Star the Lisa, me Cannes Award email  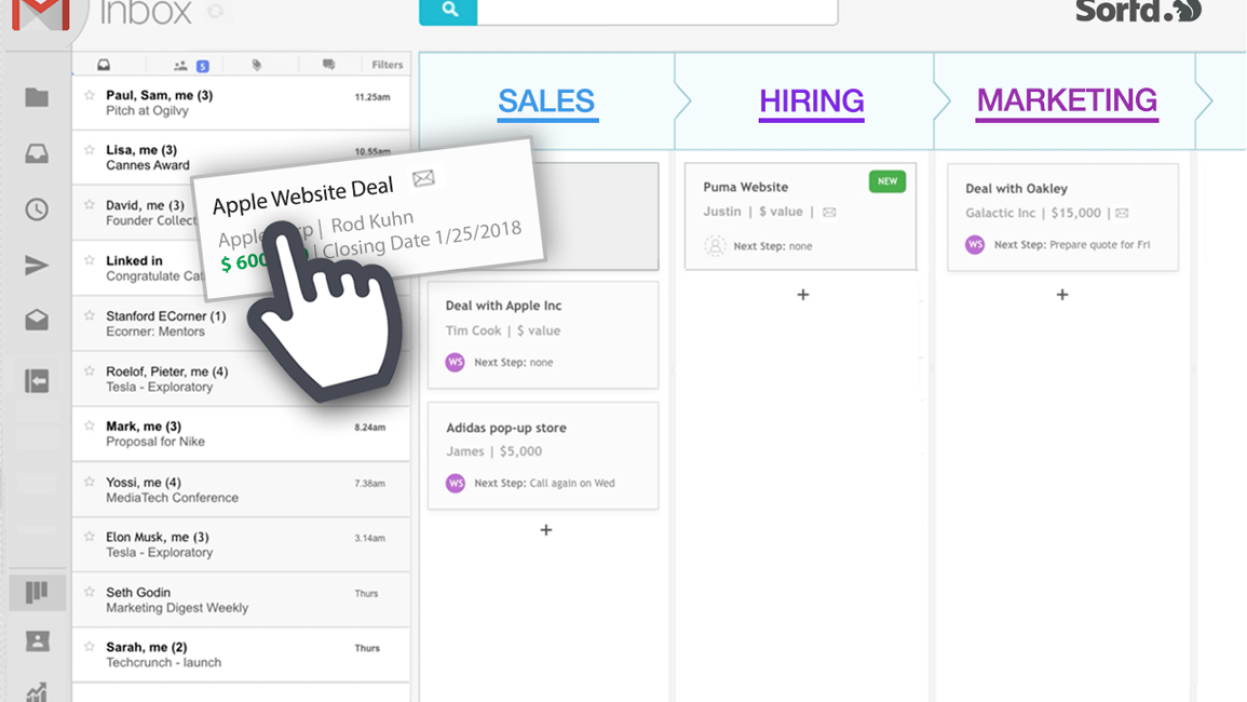coord(90,150)
